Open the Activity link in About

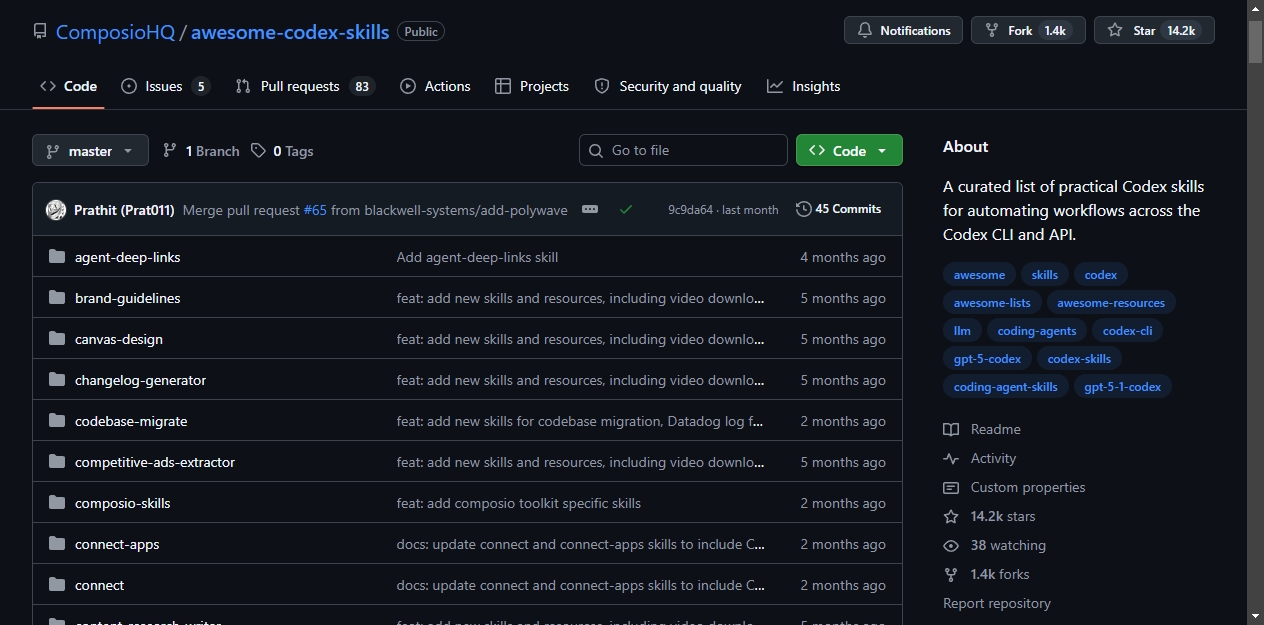point(980,458)
